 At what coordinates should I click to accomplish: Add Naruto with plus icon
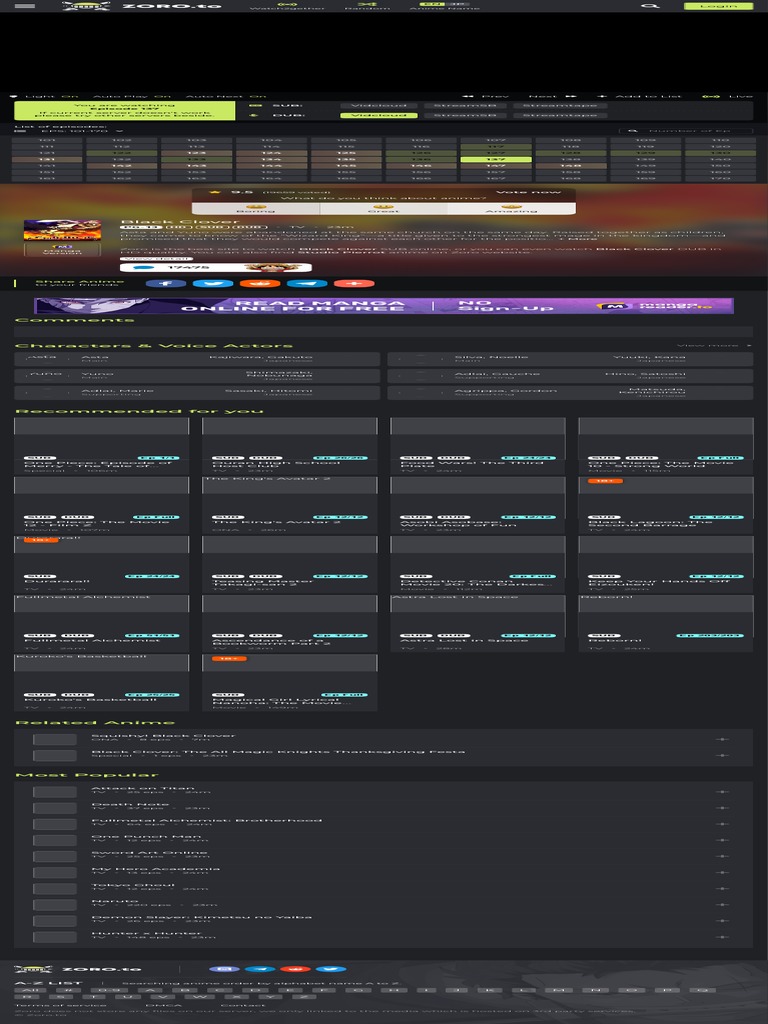click(x=722, y=904)
